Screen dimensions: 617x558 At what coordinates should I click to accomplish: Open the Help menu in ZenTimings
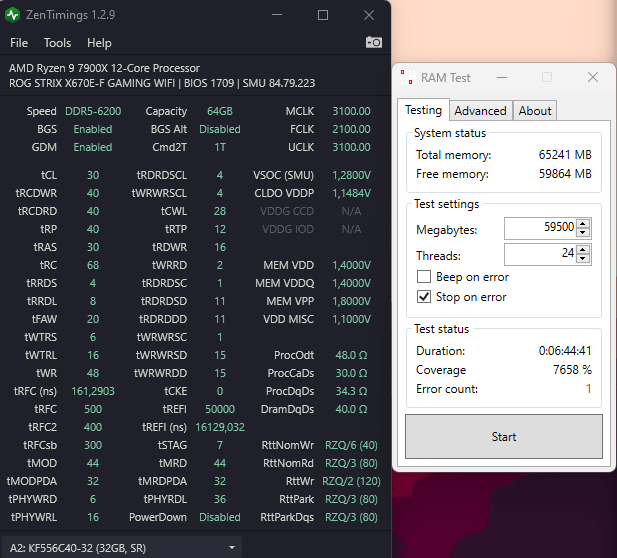(99, 42)
